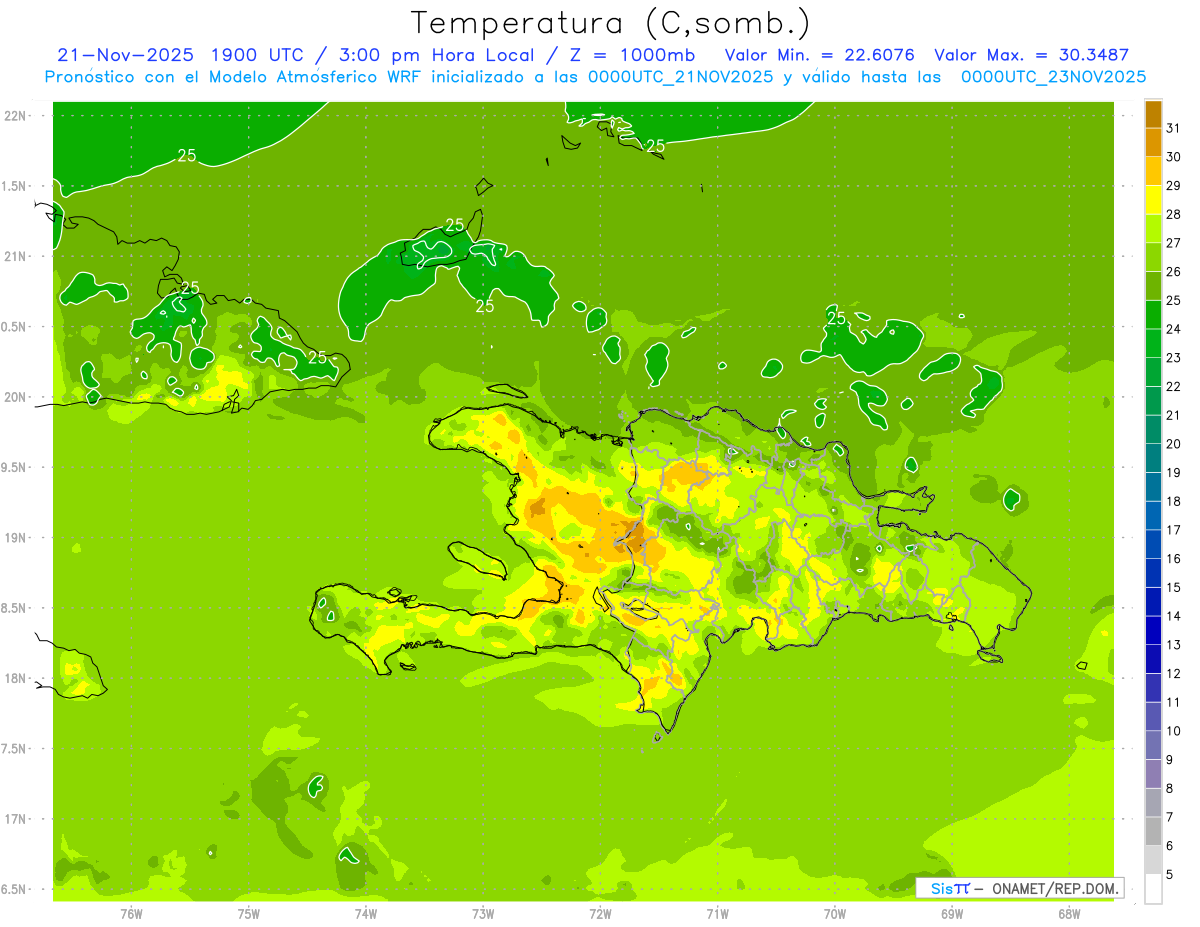
Task: Click the '69W' longitude axis label
Action: coord(952,913)
